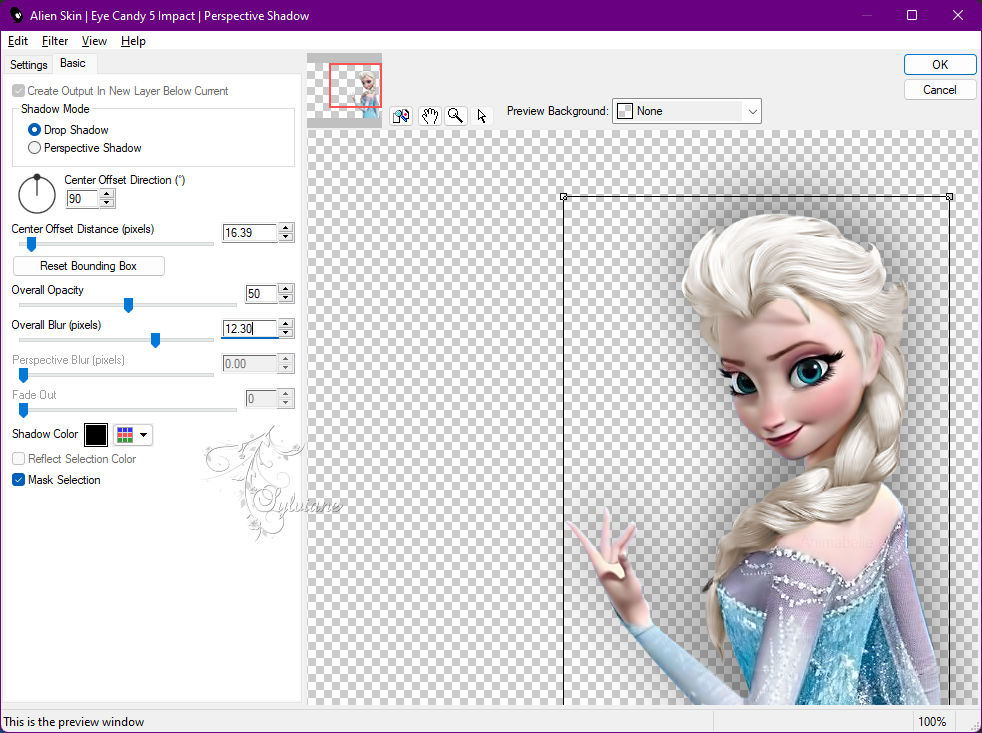Click the Center Offset Distance input field
Screen dimensions: 982x733
[249, 232]
